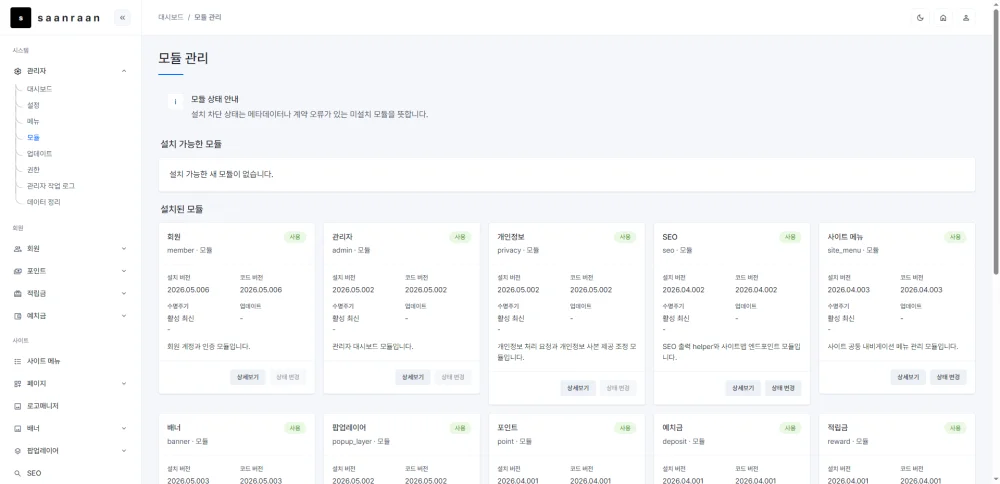Screen dimensions: 1000x484
Task: Open 메뉴 in the sidebar submenu
Action: click(x=33, y=121)
